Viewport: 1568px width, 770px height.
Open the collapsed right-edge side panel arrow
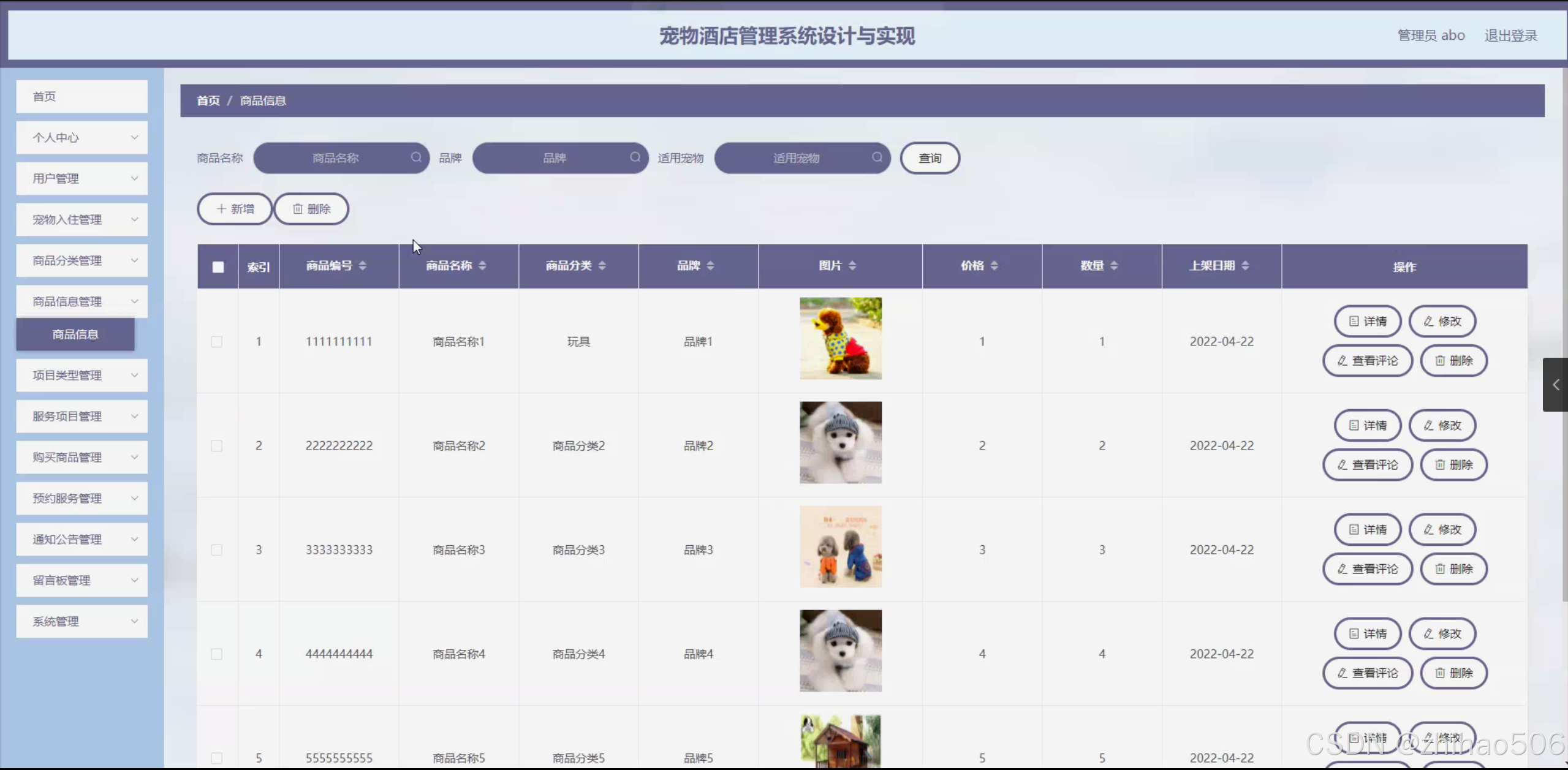tap(1555, 385)
